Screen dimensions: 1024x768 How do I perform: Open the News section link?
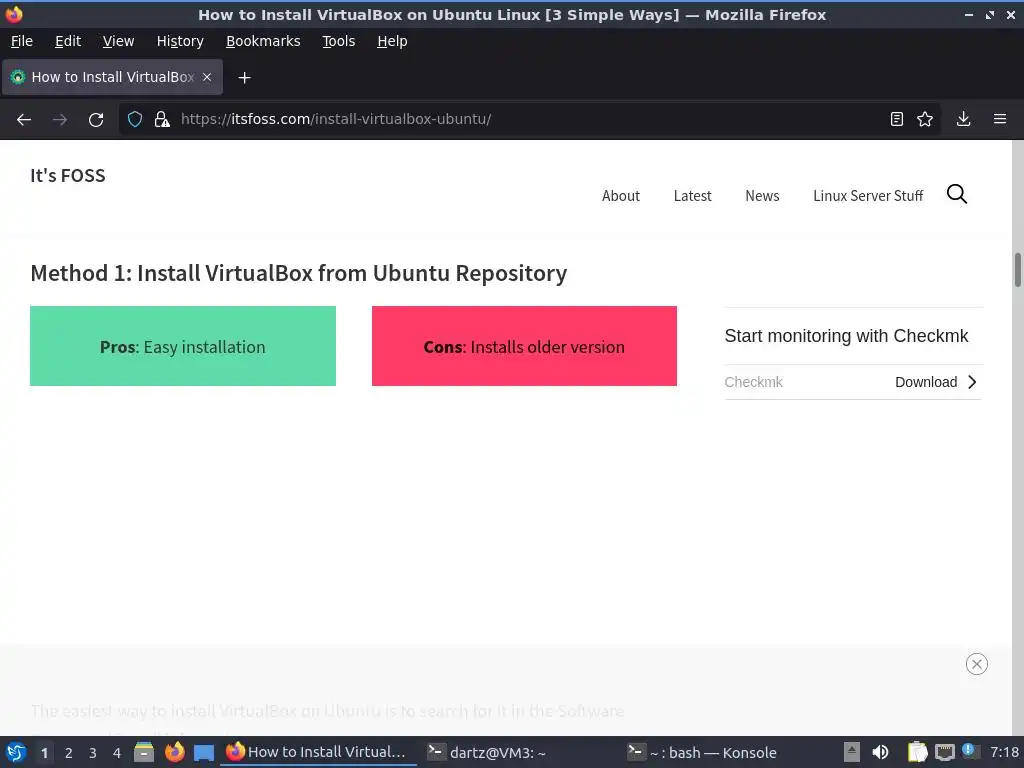click(762, 196)
